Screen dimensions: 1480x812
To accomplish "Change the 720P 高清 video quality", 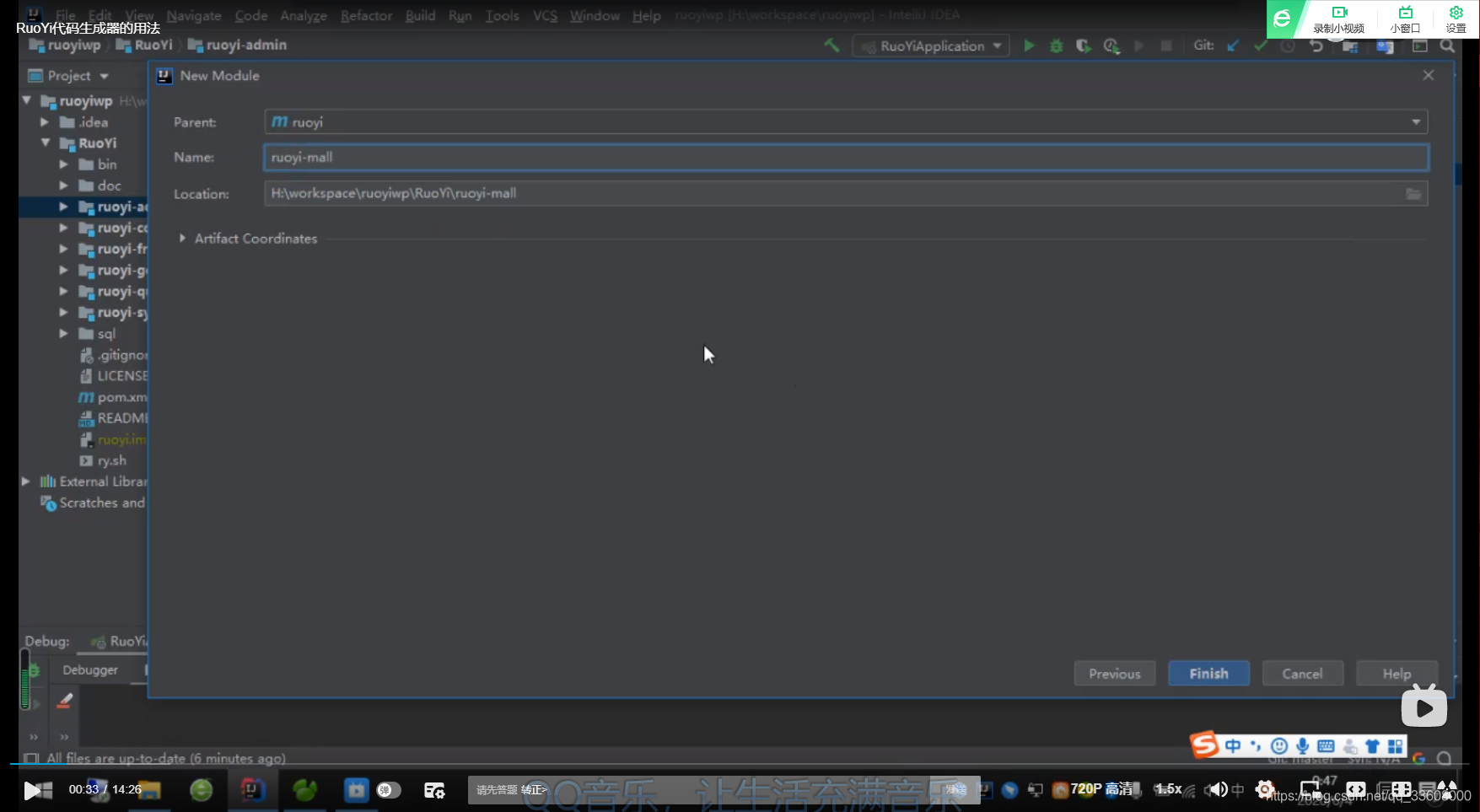I will pyautogui.click(x=1101, y=789).
